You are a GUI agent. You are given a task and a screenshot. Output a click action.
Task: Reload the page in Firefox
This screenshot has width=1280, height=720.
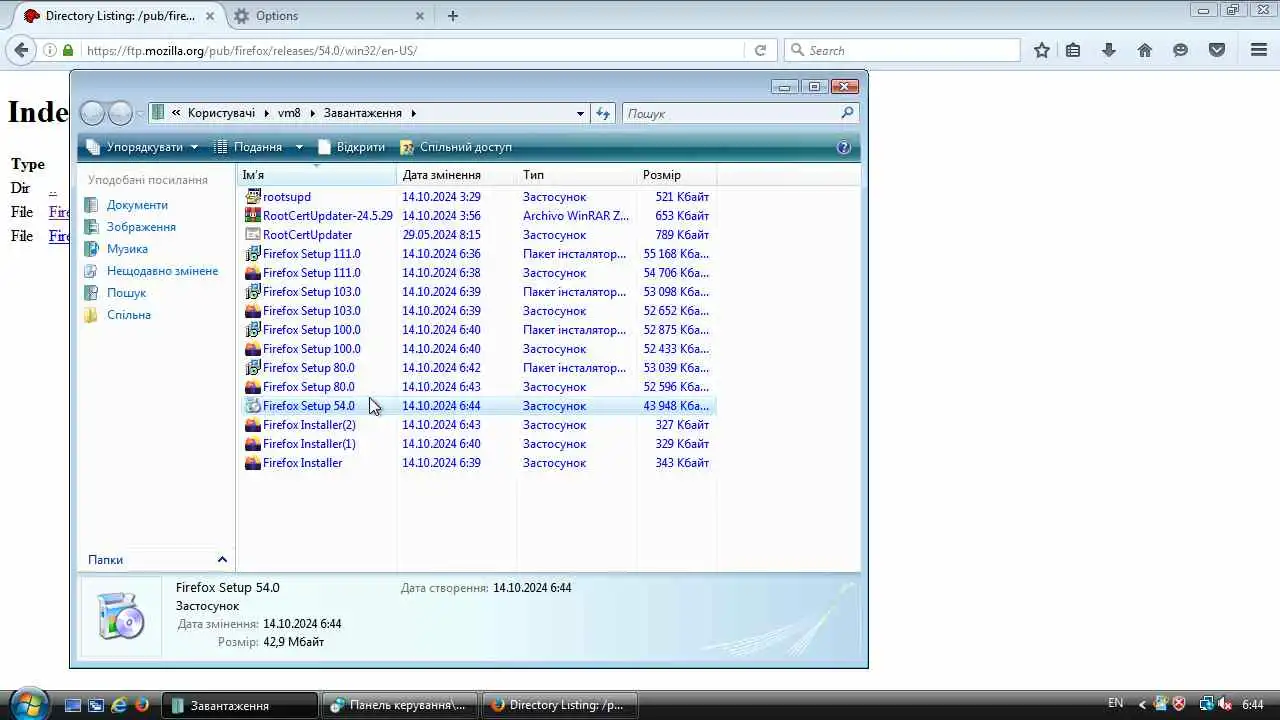coord(760,50)
